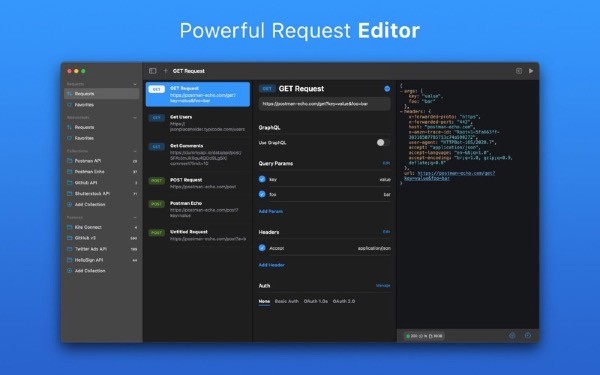Collapse the sidebar section chevron above Kite Connect
This screenshot has width=600, height=375.
pyautogui.click(x=135, y=217)
